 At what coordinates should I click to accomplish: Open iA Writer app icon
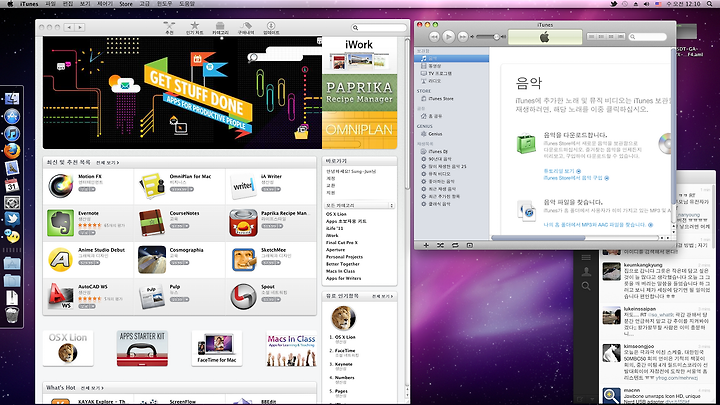[x=243, y=186]
